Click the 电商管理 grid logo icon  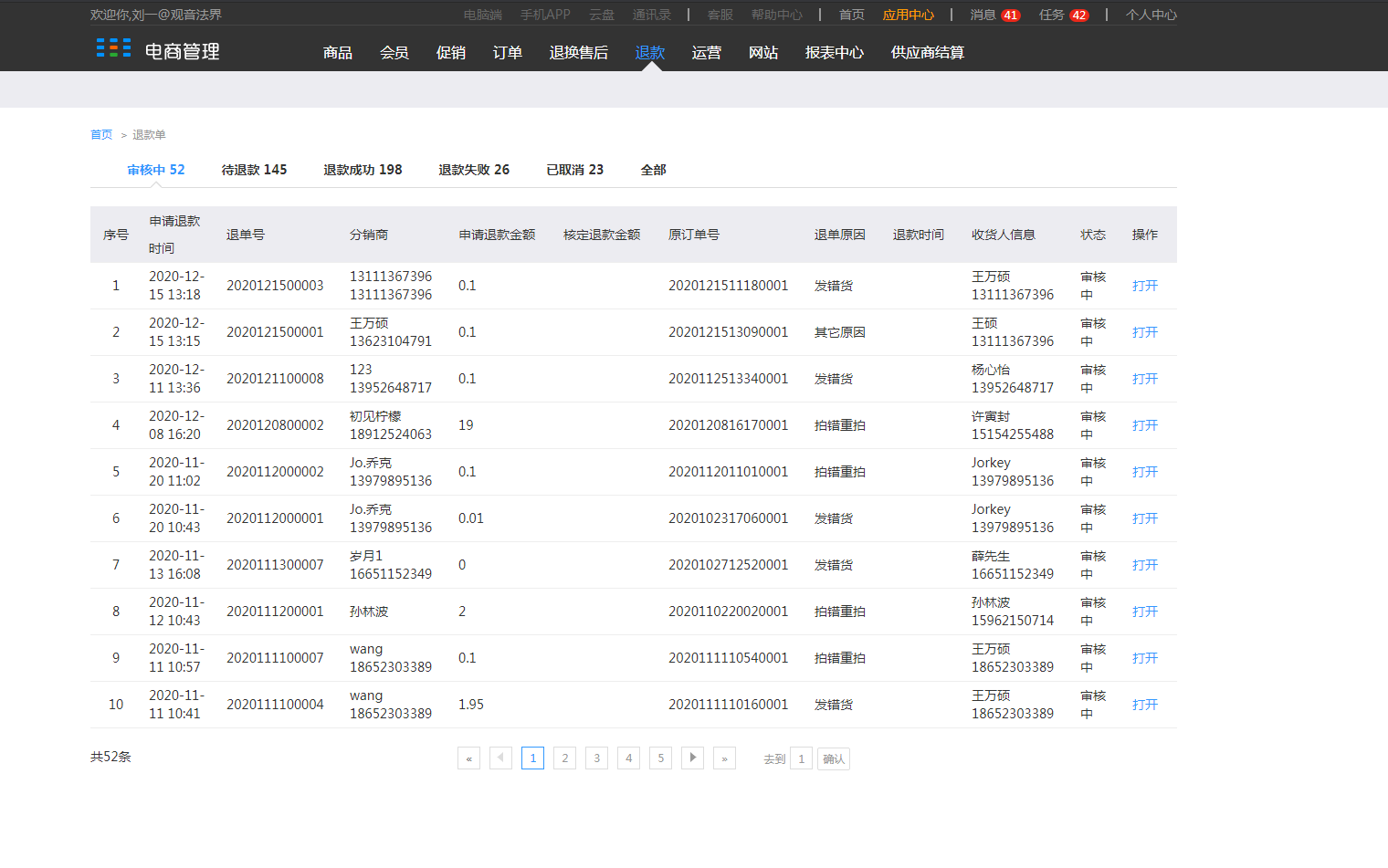point(113,48)
